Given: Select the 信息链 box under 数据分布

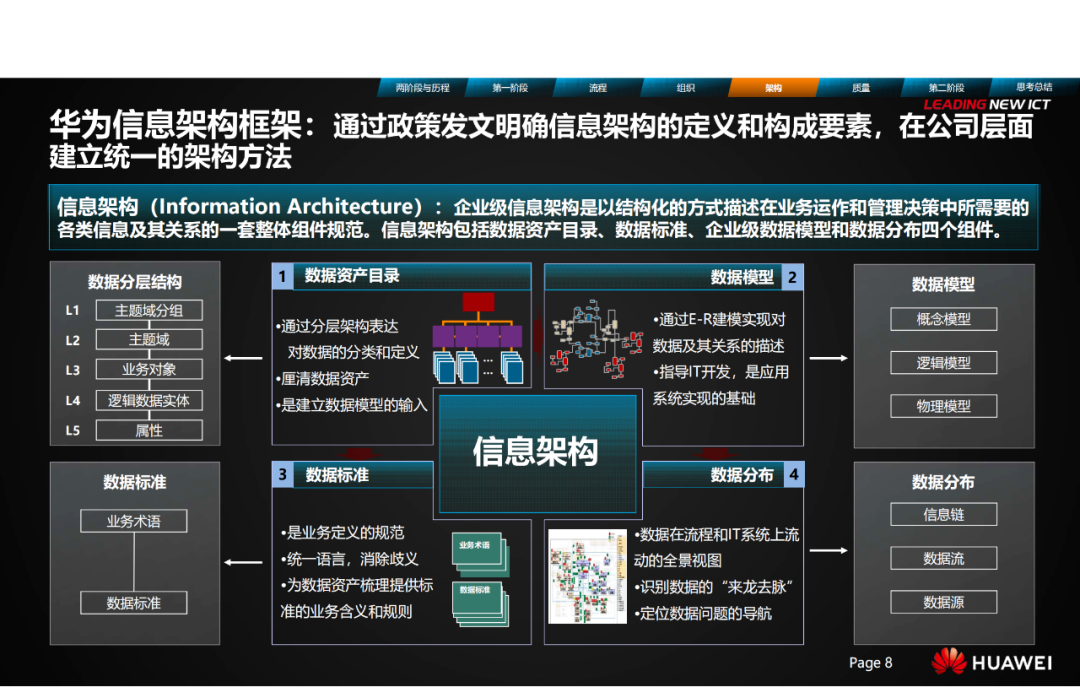Looking at the screenshot, I should [x=943, y=515].
